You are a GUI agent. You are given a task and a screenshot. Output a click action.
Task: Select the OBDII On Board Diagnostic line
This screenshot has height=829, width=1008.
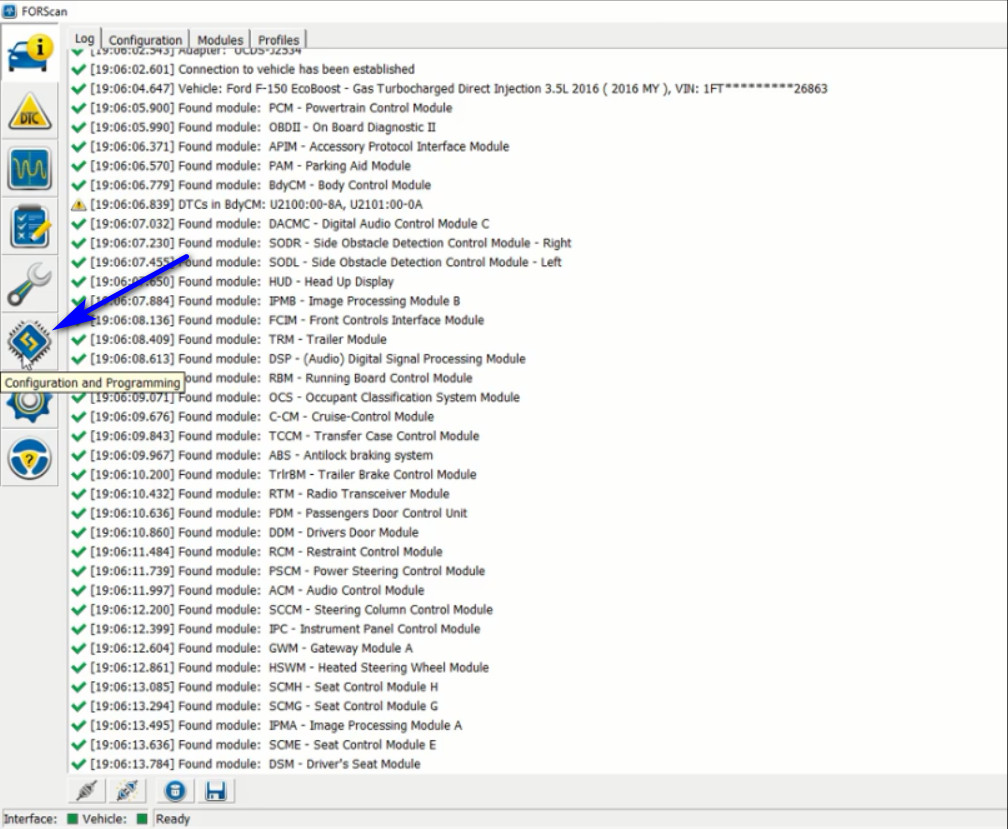(x=253, y=127)
